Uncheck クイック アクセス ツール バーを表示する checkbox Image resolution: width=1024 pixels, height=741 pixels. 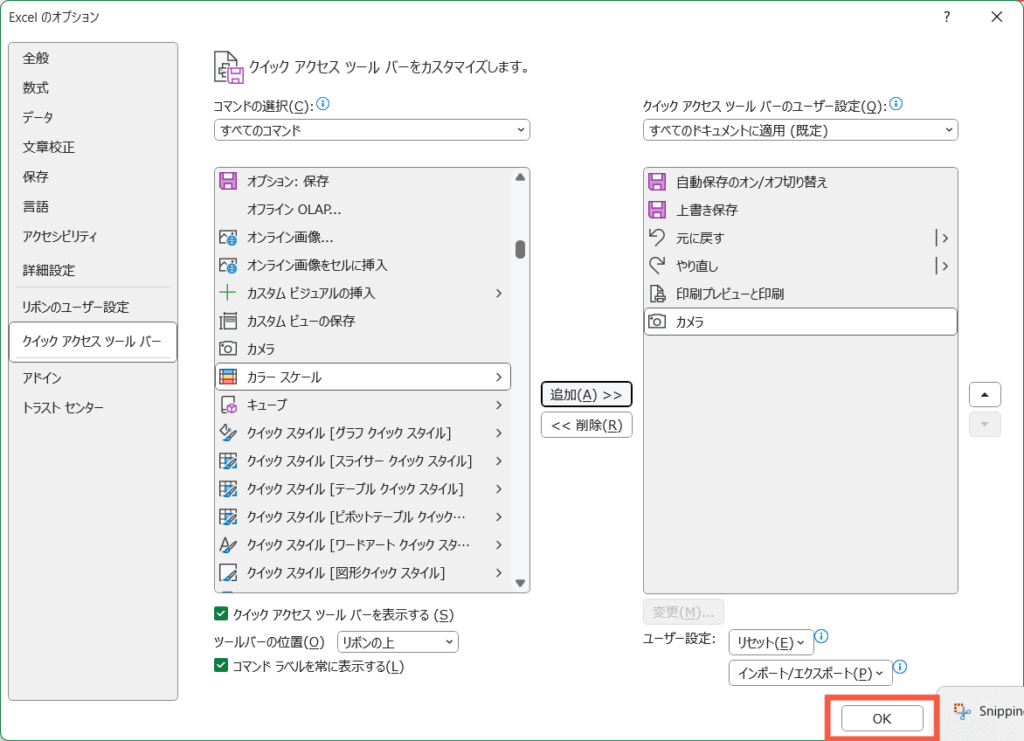pyautogui.click(x=221, y=614)
